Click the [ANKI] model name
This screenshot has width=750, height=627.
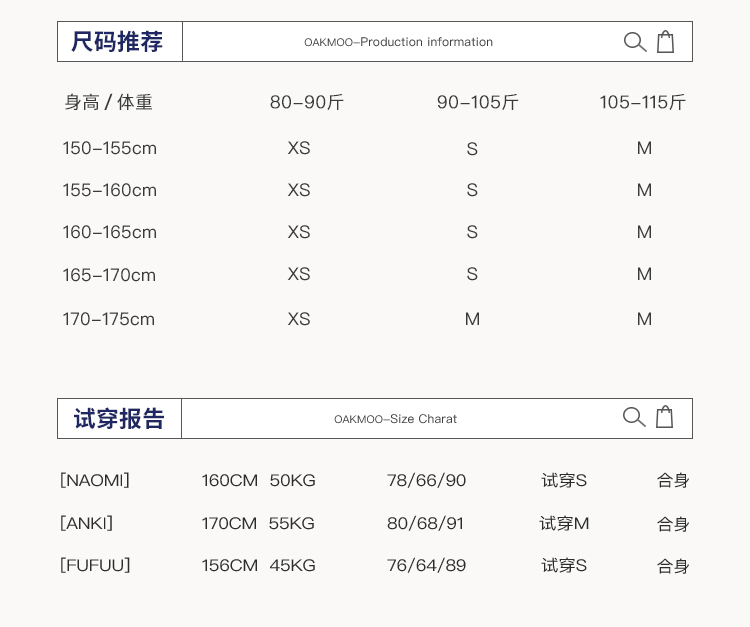coord(86,523)
